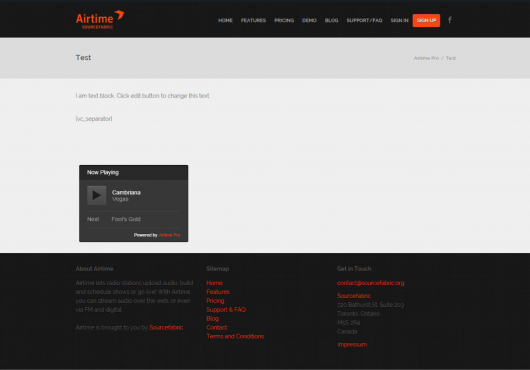The width and height of the screenshot is (530, 370).
Task: Open the Home menu item
Action: (x=225, y=20)
